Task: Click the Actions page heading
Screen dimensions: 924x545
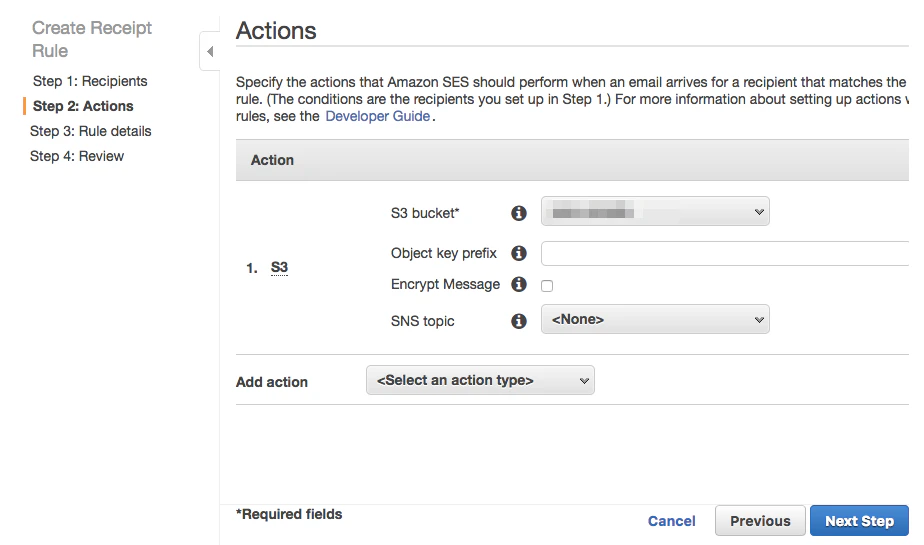Action: (276, 31)
